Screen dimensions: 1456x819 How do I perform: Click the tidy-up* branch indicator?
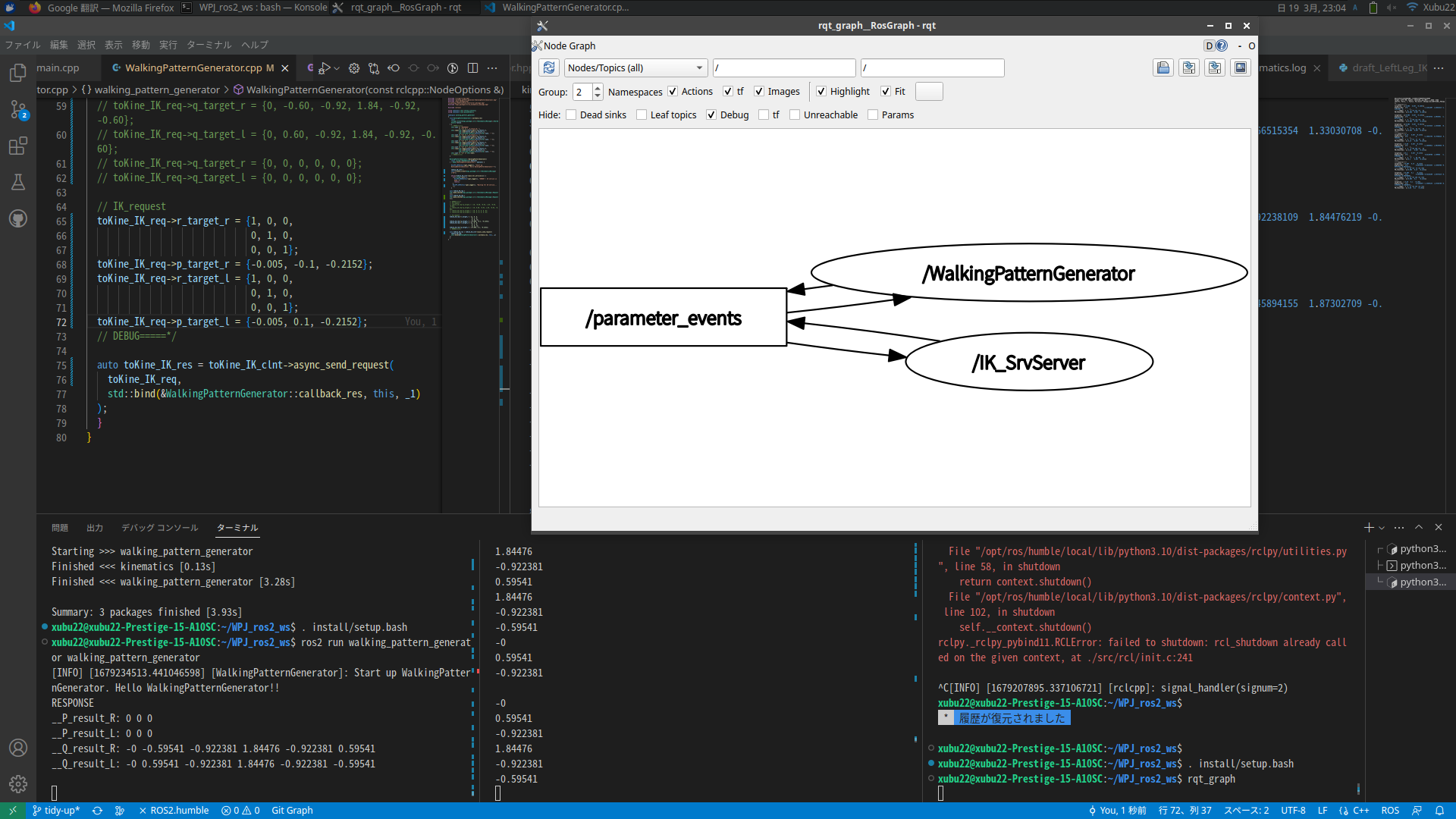[x=55, y=810]
